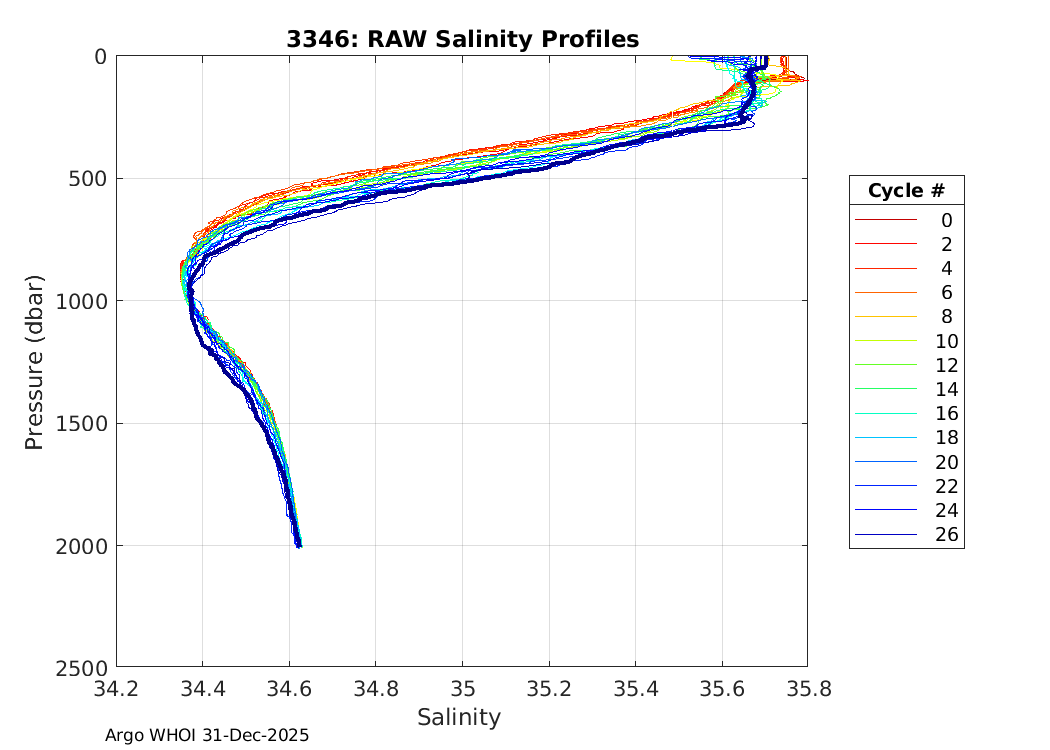This screenshot has height=750, width=1050.
Task: Click the profile curves' end at 2000 dbar
Action: pos(299,545)
